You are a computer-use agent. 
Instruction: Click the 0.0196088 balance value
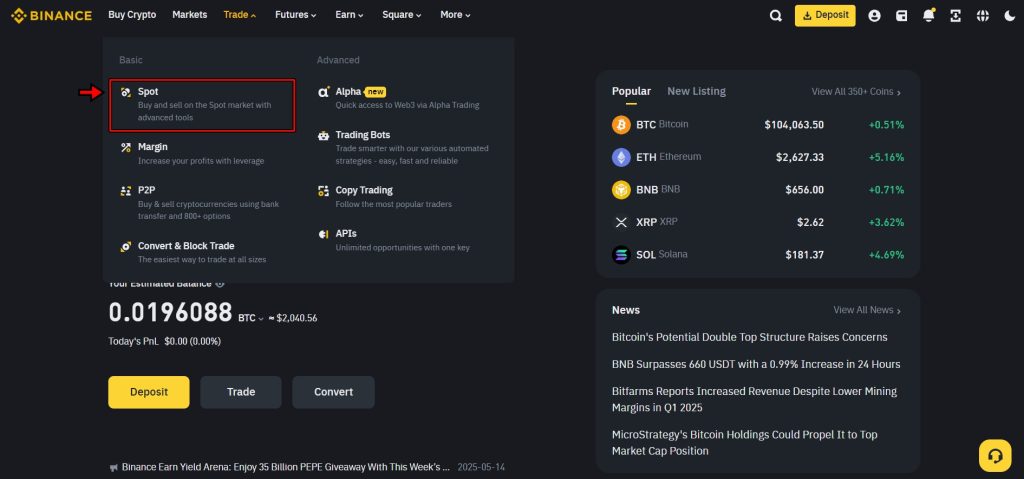[170, 313]
